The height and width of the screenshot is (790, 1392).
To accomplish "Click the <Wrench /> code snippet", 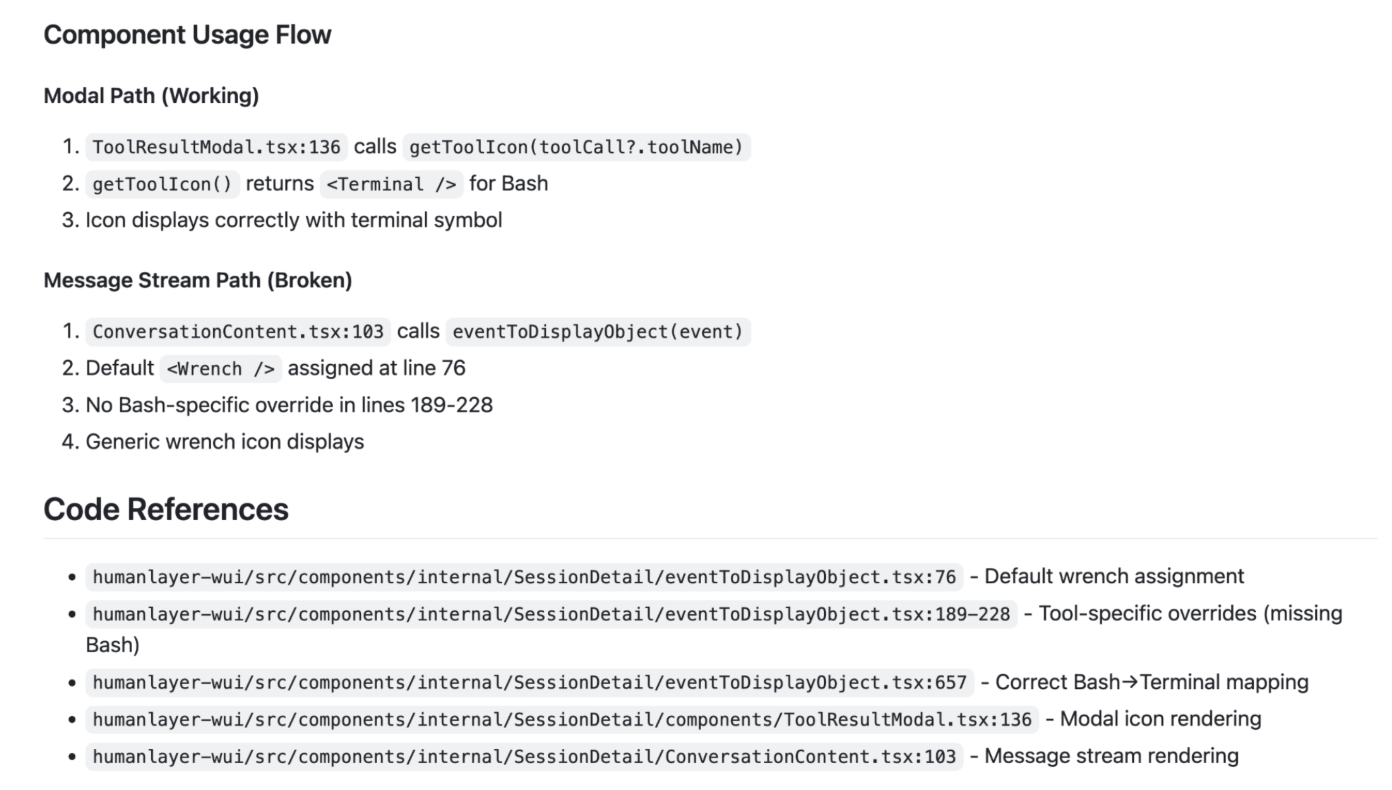I will pos(220,369).
